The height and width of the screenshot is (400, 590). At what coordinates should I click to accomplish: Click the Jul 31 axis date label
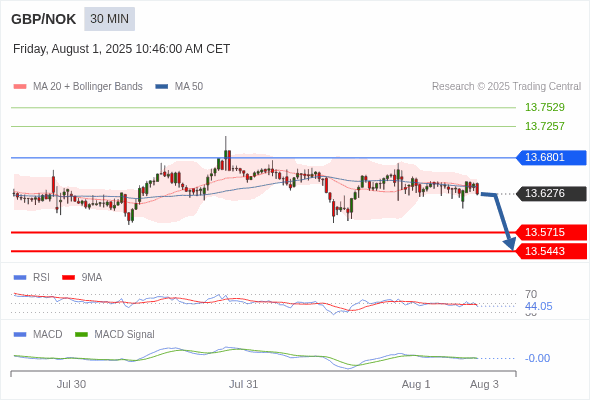(243, 385)
